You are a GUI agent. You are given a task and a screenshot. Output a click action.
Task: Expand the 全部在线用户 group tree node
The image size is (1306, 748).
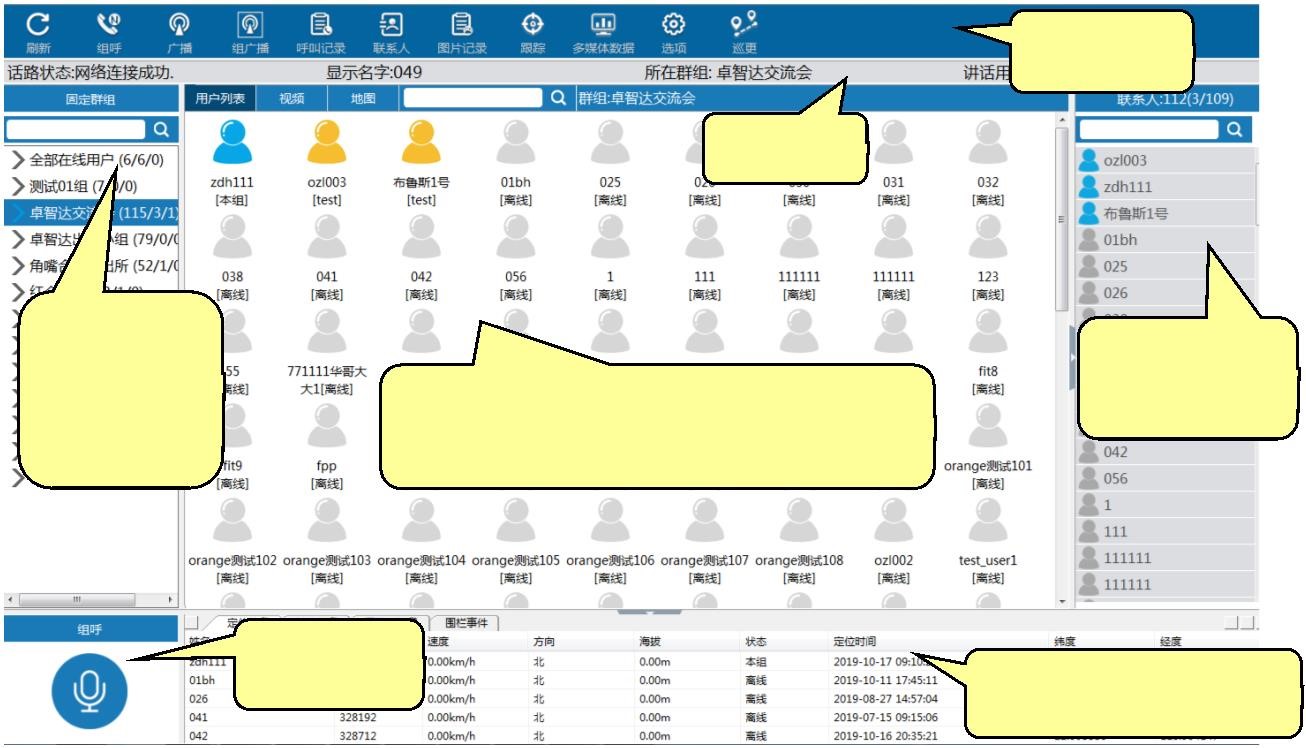tap(18, 160)
